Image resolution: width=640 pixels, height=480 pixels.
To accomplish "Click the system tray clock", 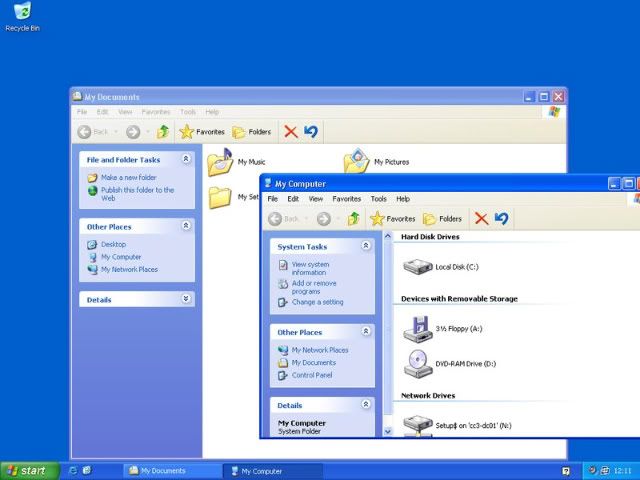I will coord(622,471).
